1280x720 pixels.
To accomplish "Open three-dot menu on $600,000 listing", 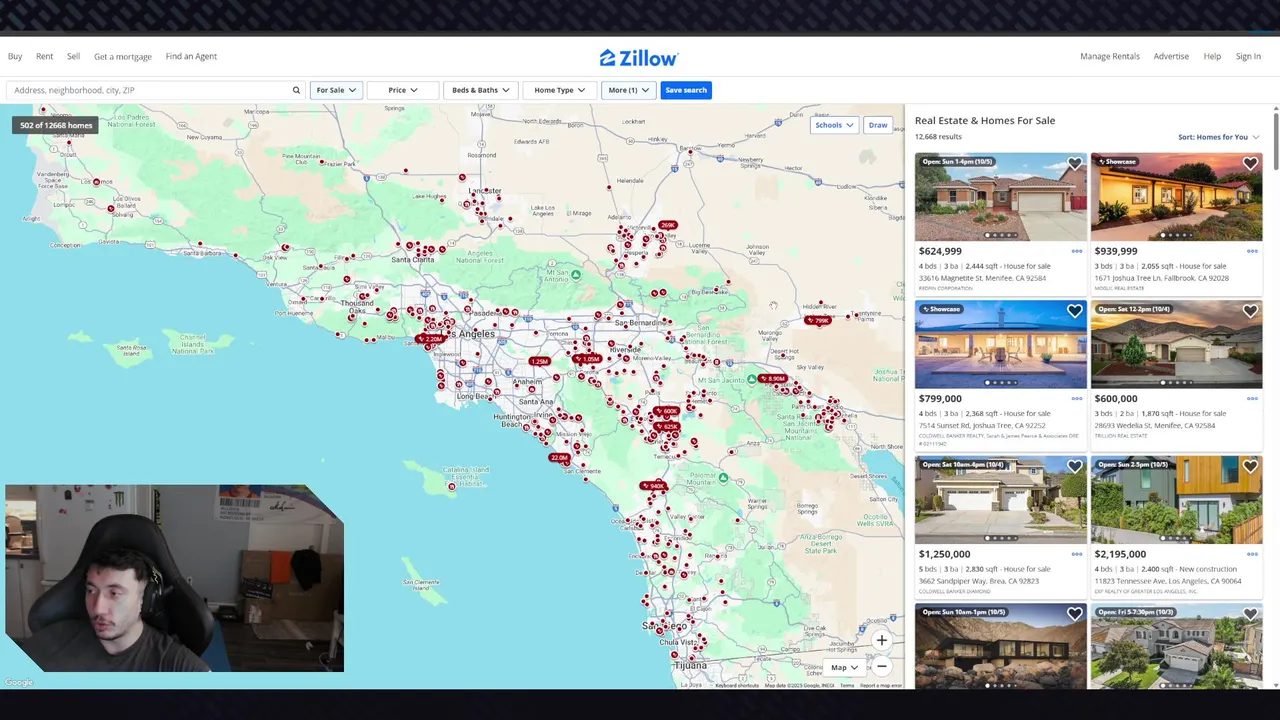I will [1252, 398].
